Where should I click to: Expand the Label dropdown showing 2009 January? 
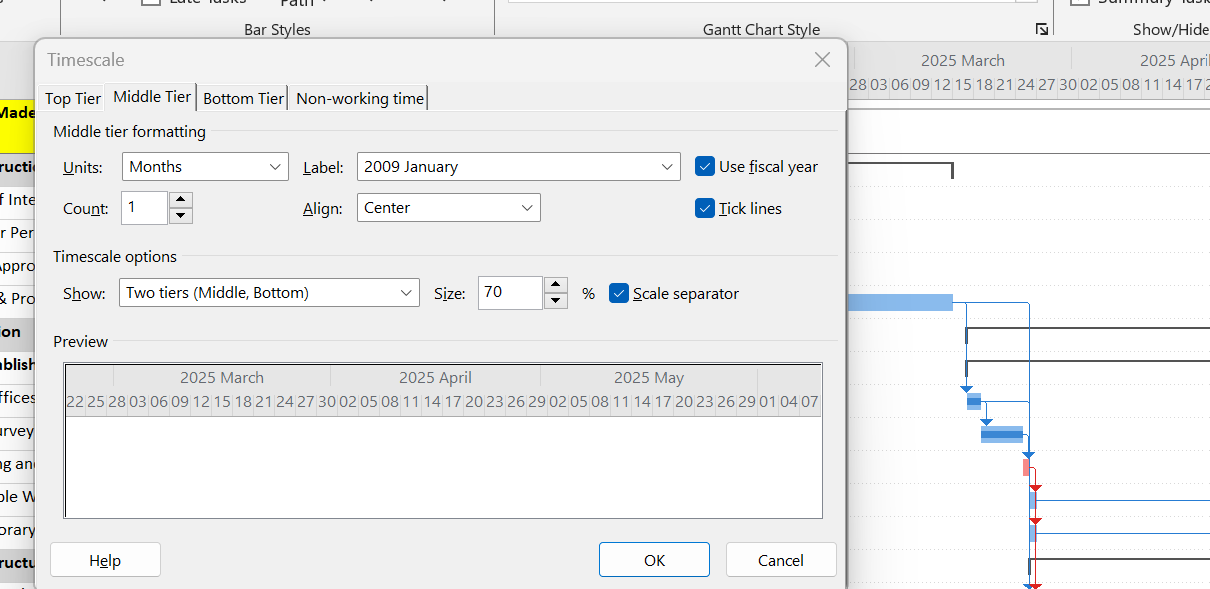point(668,166)
